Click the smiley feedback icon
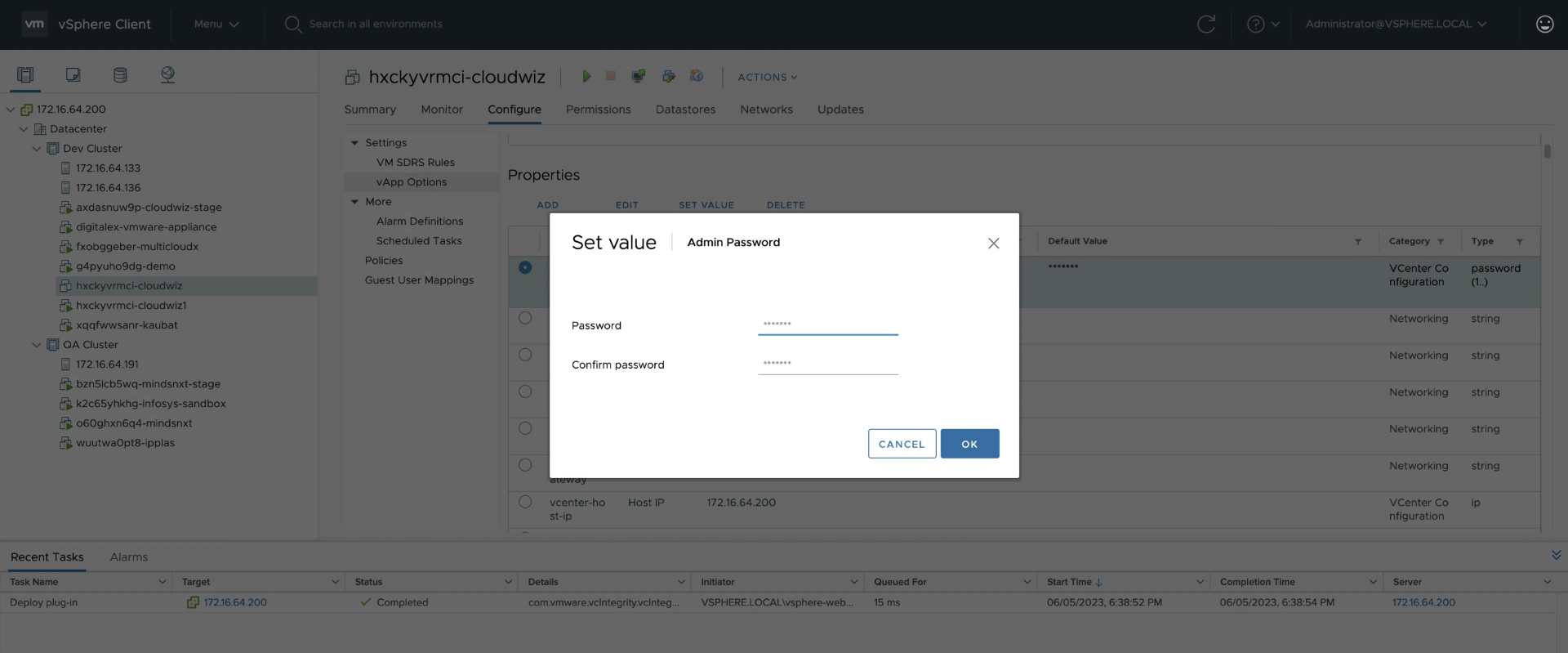The width and height of the screenshot is (1568, 653). pos(1544,25)
